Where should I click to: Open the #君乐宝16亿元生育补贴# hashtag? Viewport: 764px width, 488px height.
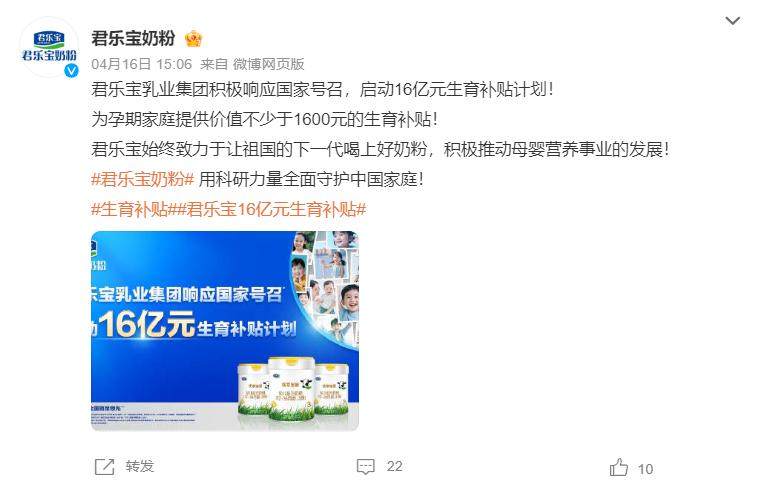(267, 209)
